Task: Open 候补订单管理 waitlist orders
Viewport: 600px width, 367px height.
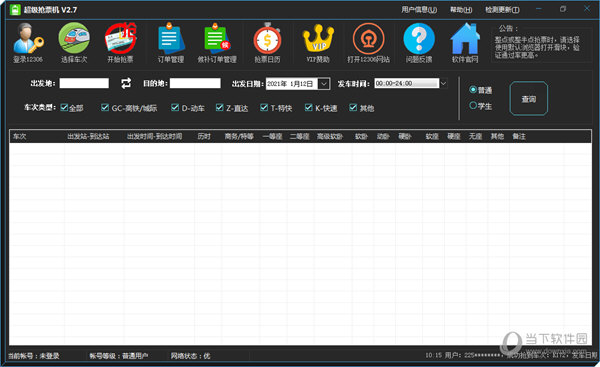Action: pyautogui.click(x=217, y=42)
